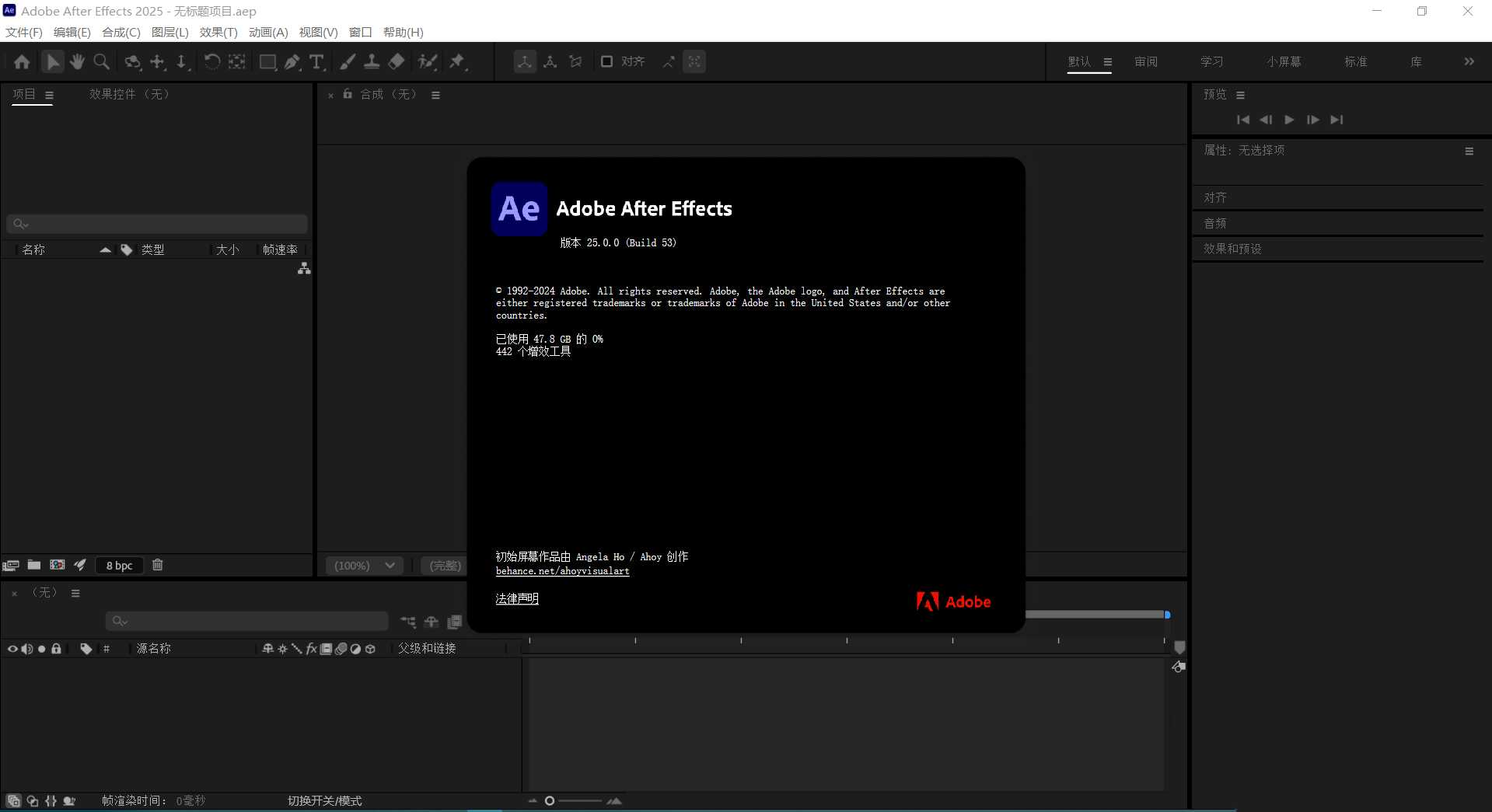Click the Interpret Footage icon in Project panel
Screen dimensions: 1492x812
click(x=11, y=565)
